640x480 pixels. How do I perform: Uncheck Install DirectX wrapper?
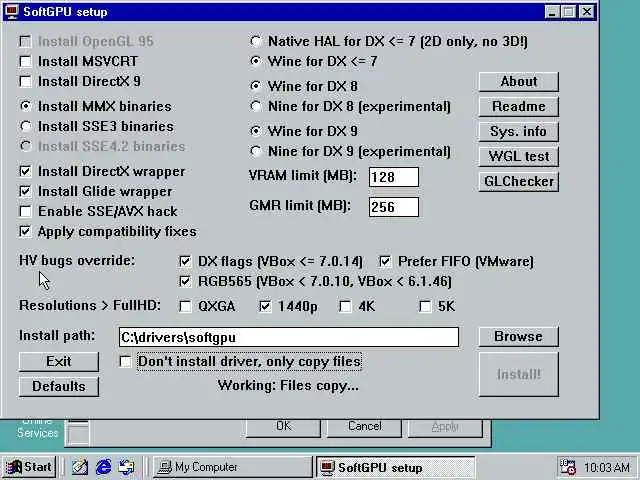(25, 171)
